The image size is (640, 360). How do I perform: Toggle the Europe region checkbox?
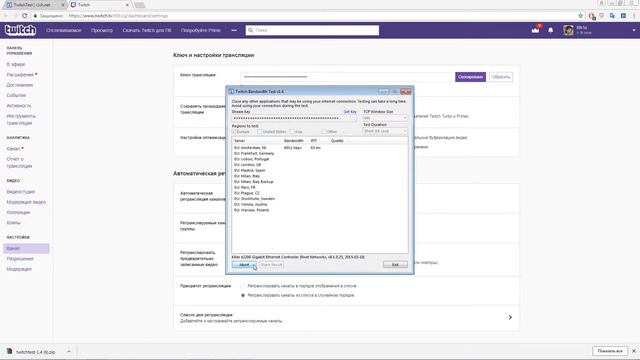[x=234, y=132]
